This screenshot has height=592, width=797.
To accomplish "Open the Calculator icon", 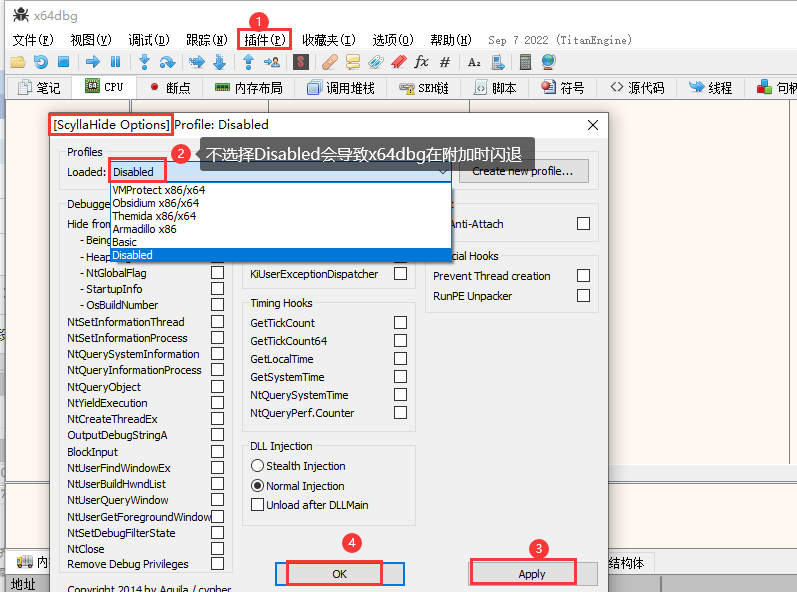I will click(526, 62).
